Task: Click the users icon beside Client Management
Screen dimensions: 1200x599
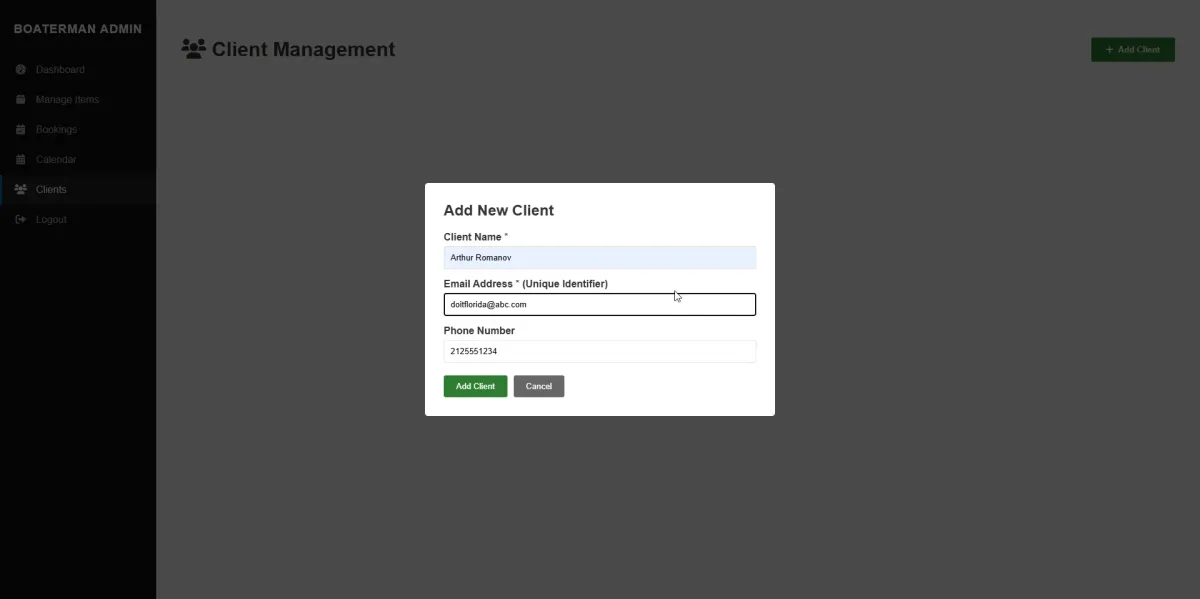Action: click(x=193, y=48)
